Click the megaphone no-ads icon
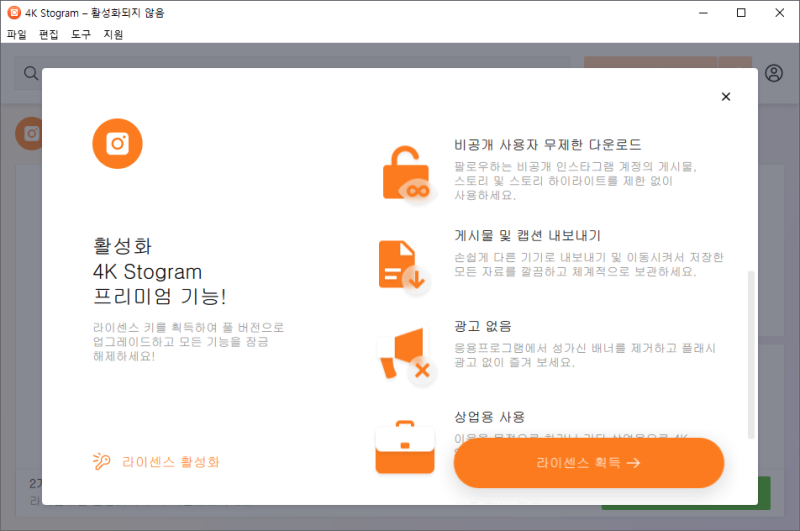This screenshot has width=800, height=531. click(x=405, y=355)
